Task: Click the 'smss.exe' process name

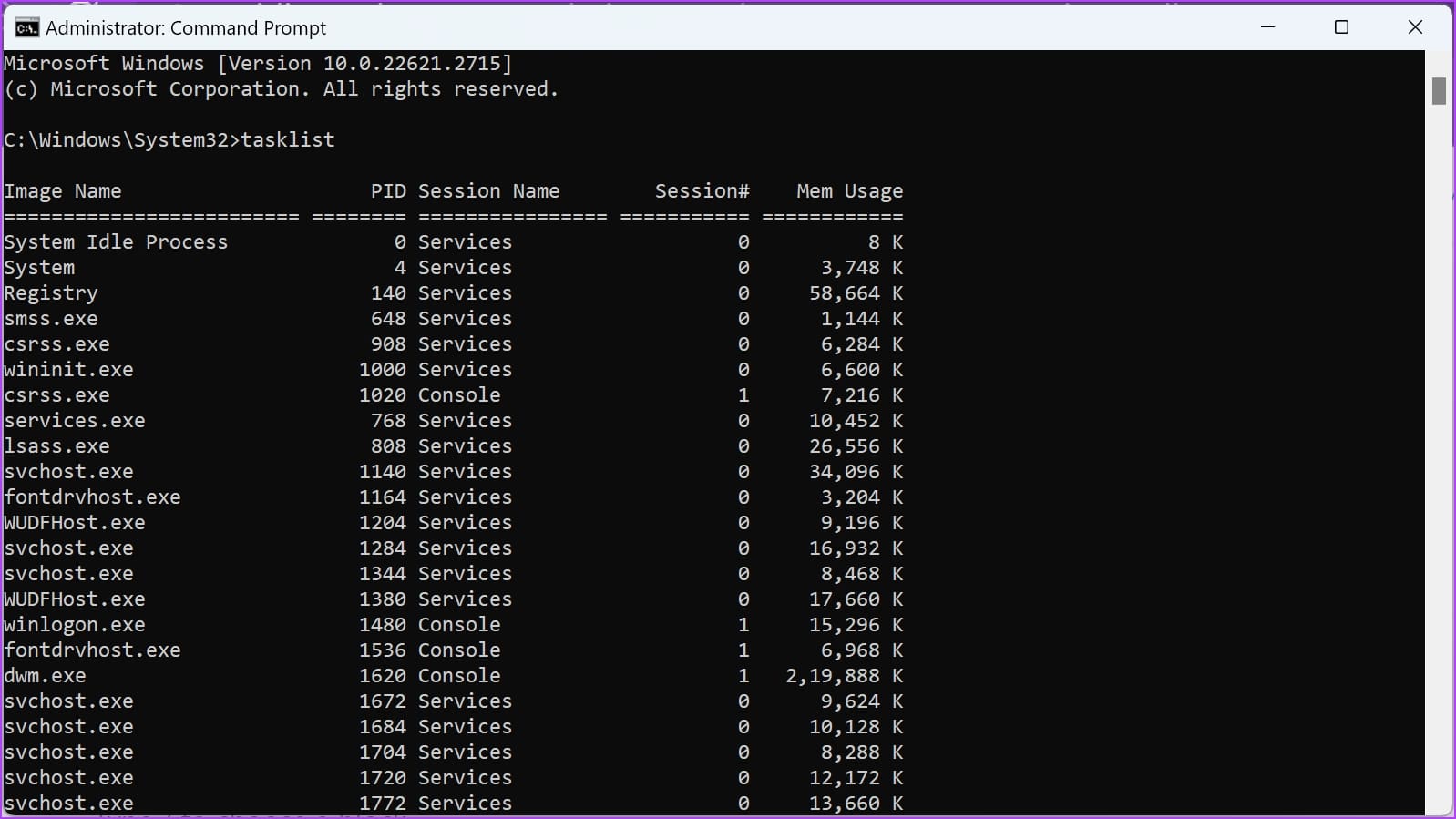Action: (51, 319)
